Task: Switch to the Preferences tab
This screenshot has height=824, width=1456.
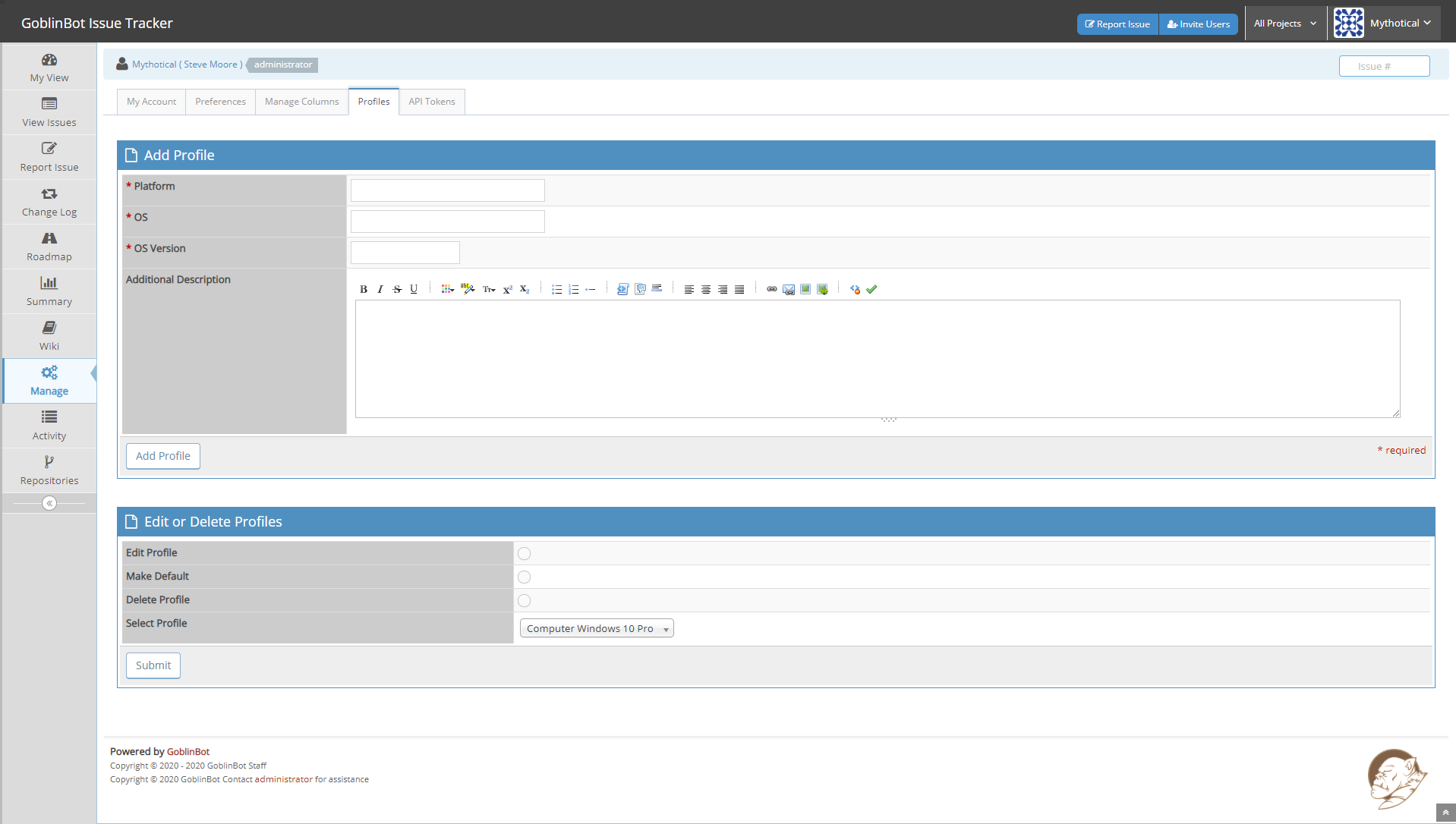Action: pyautogui.click(x=220, y=102)
